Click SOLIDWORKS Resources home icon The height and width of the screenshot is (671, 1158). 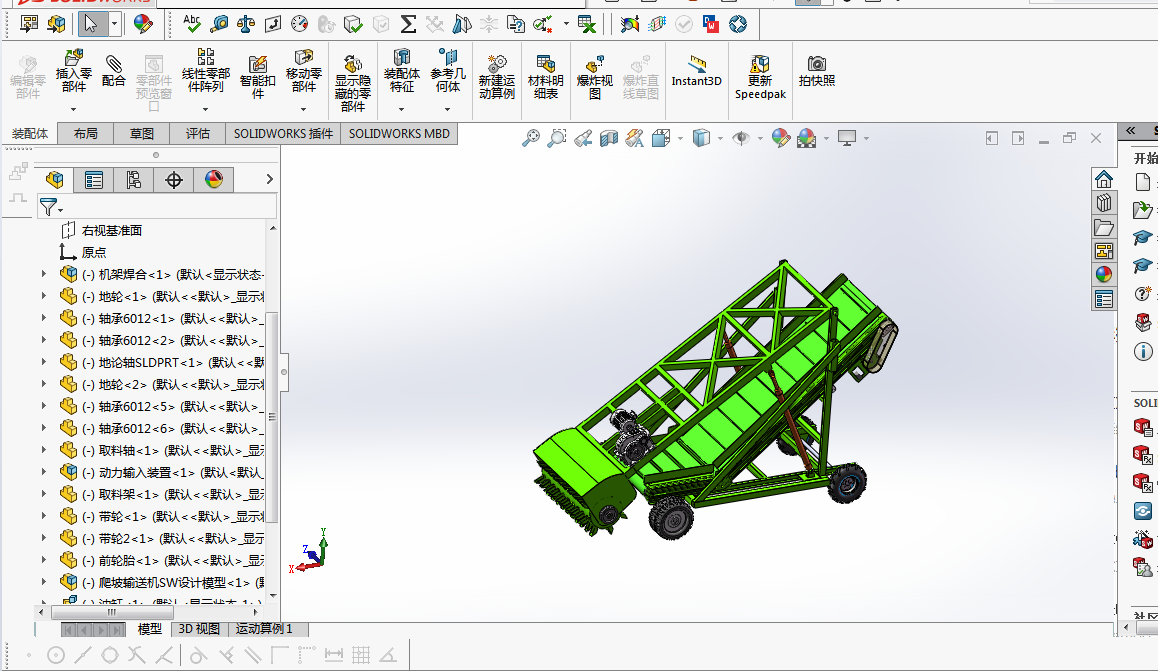click(x=1103, y=179)
